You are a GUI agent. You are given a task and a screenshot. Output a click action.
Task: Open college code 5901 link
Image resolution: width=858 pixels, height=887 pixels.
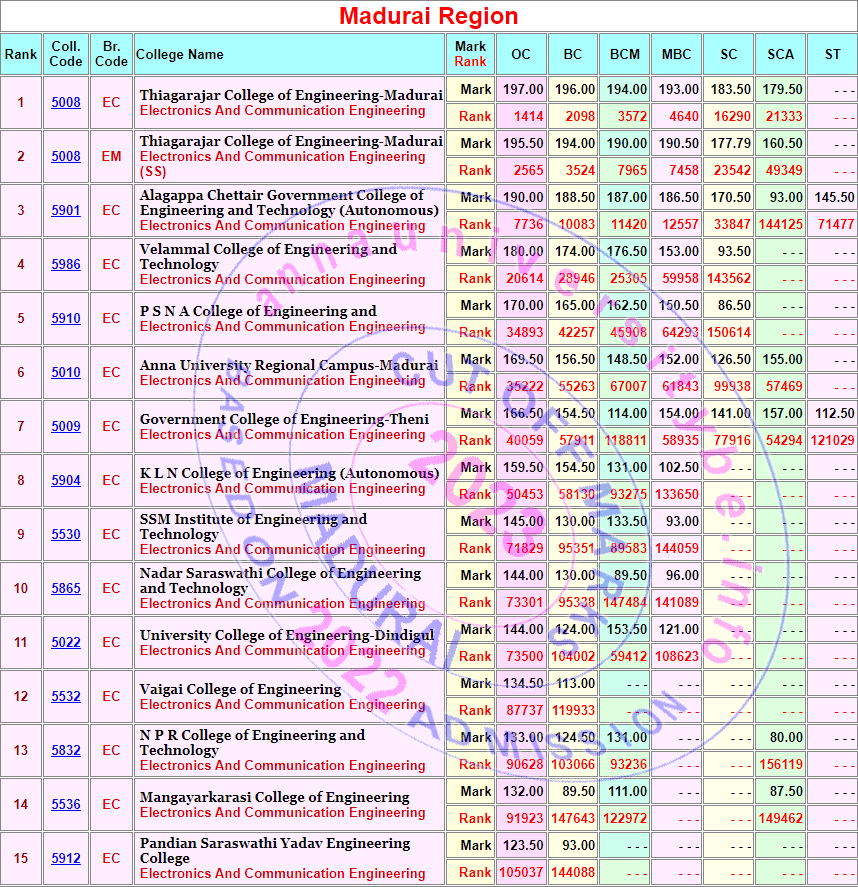66,211
